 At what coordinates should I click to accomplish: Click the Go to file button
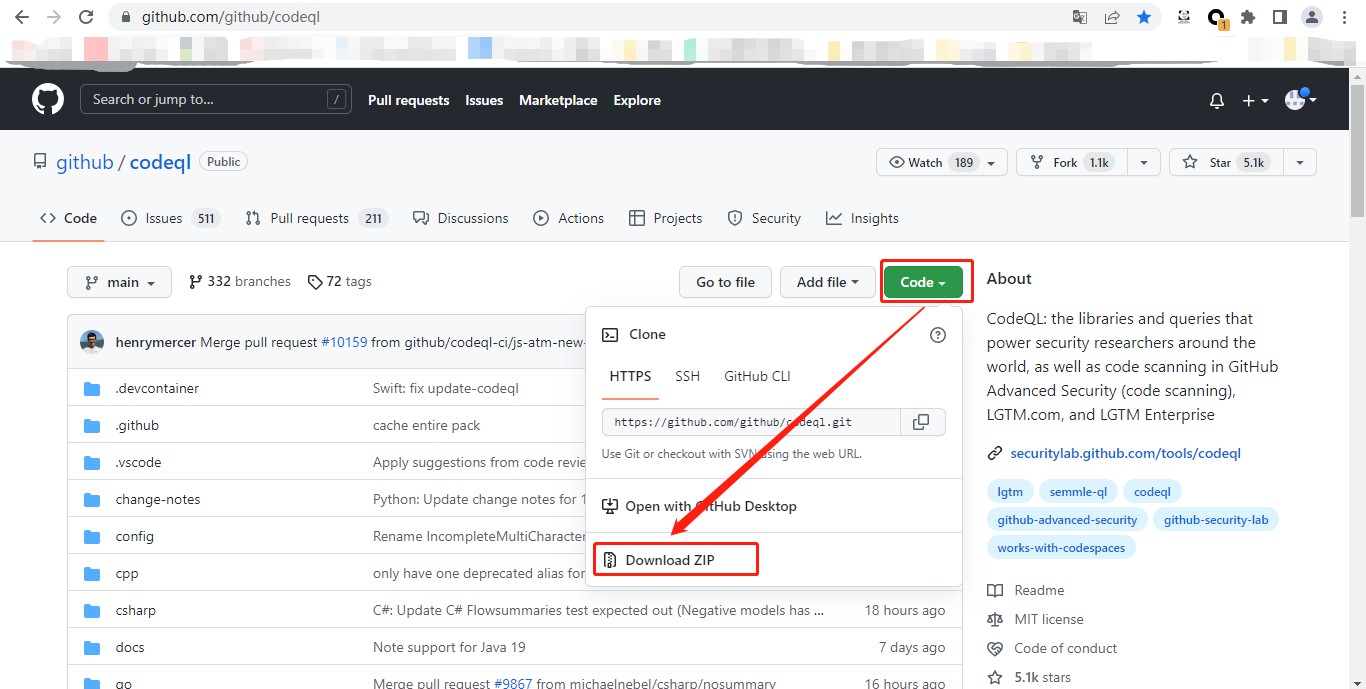point(725,282)
